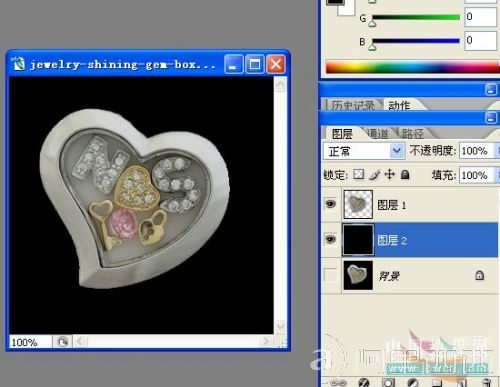Toggle lock all padlock icon
500x387 pixels.
[x=405, y=174]
